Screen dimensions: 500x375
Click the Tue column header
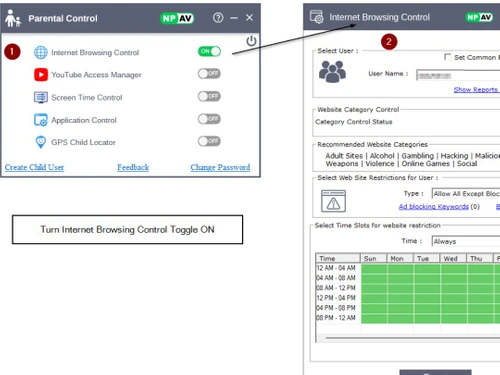427,258
